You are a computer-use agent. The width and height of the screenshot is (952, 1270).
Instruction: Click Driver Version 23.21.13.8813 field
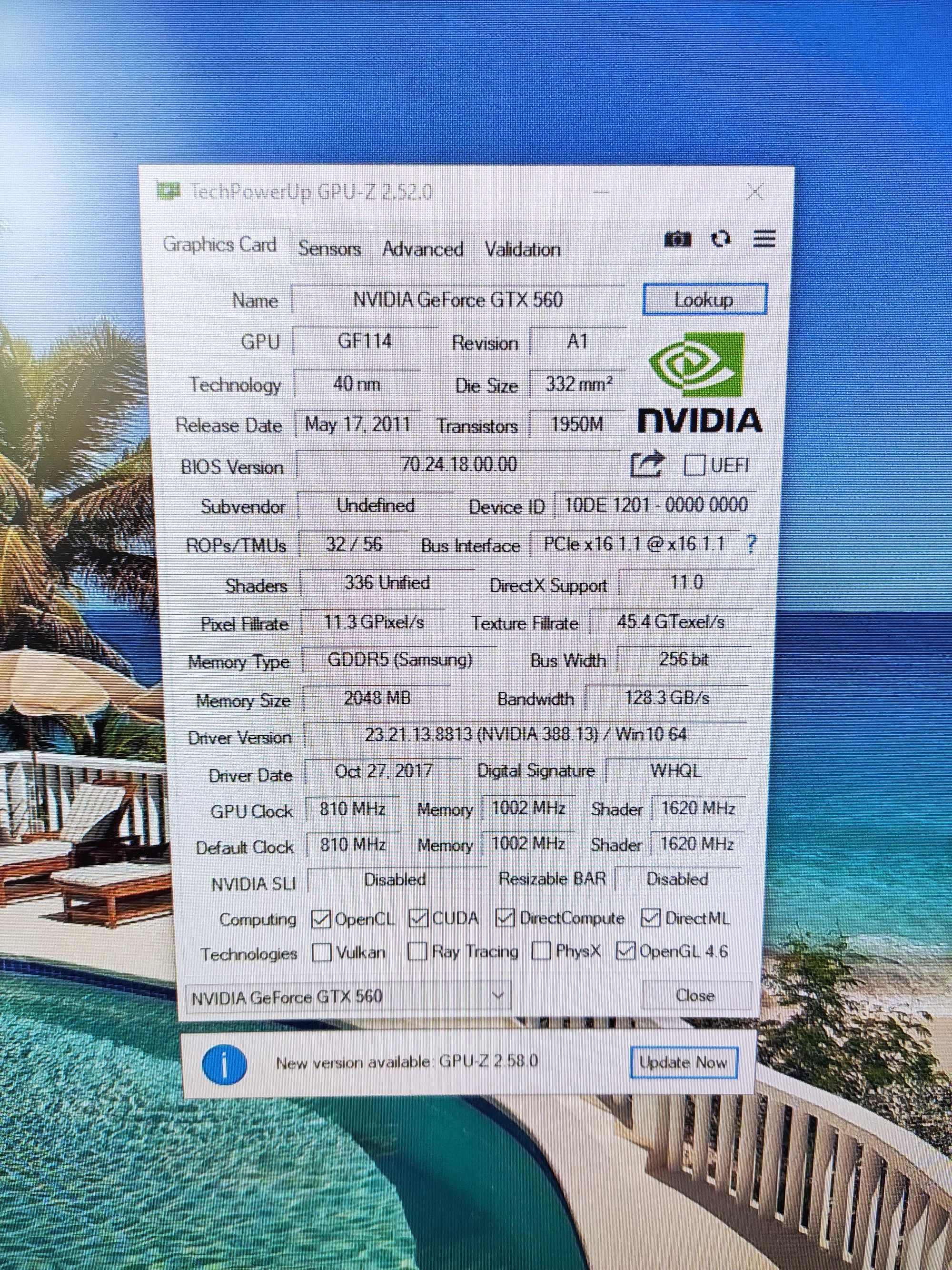[x=526, y=735]
